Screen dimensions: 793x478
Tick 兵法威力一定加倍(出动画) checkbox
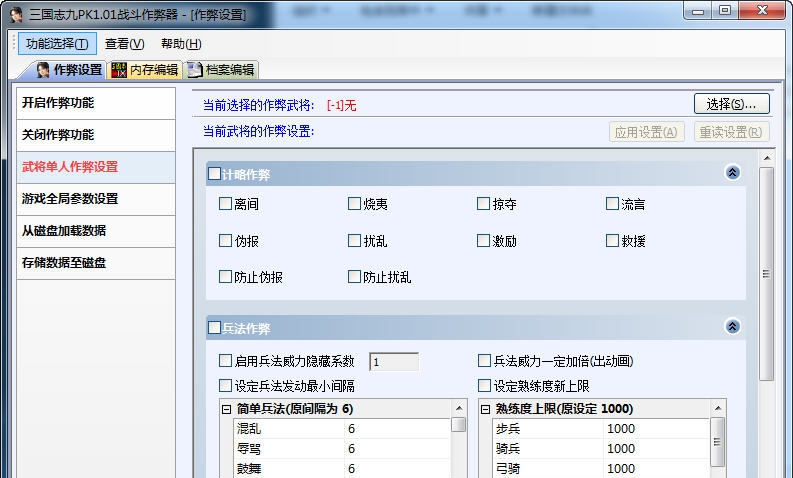[484, 361]
